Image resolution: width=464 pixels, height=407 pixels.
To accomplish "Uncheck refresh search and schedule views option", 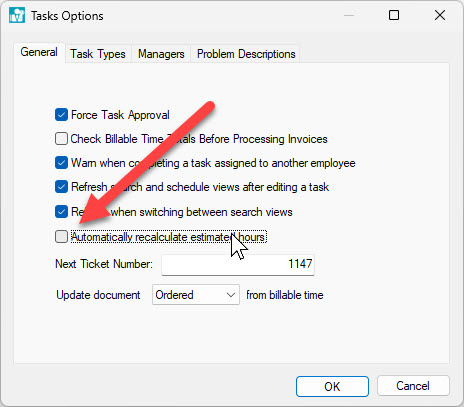I will click(x=61, y=187).
